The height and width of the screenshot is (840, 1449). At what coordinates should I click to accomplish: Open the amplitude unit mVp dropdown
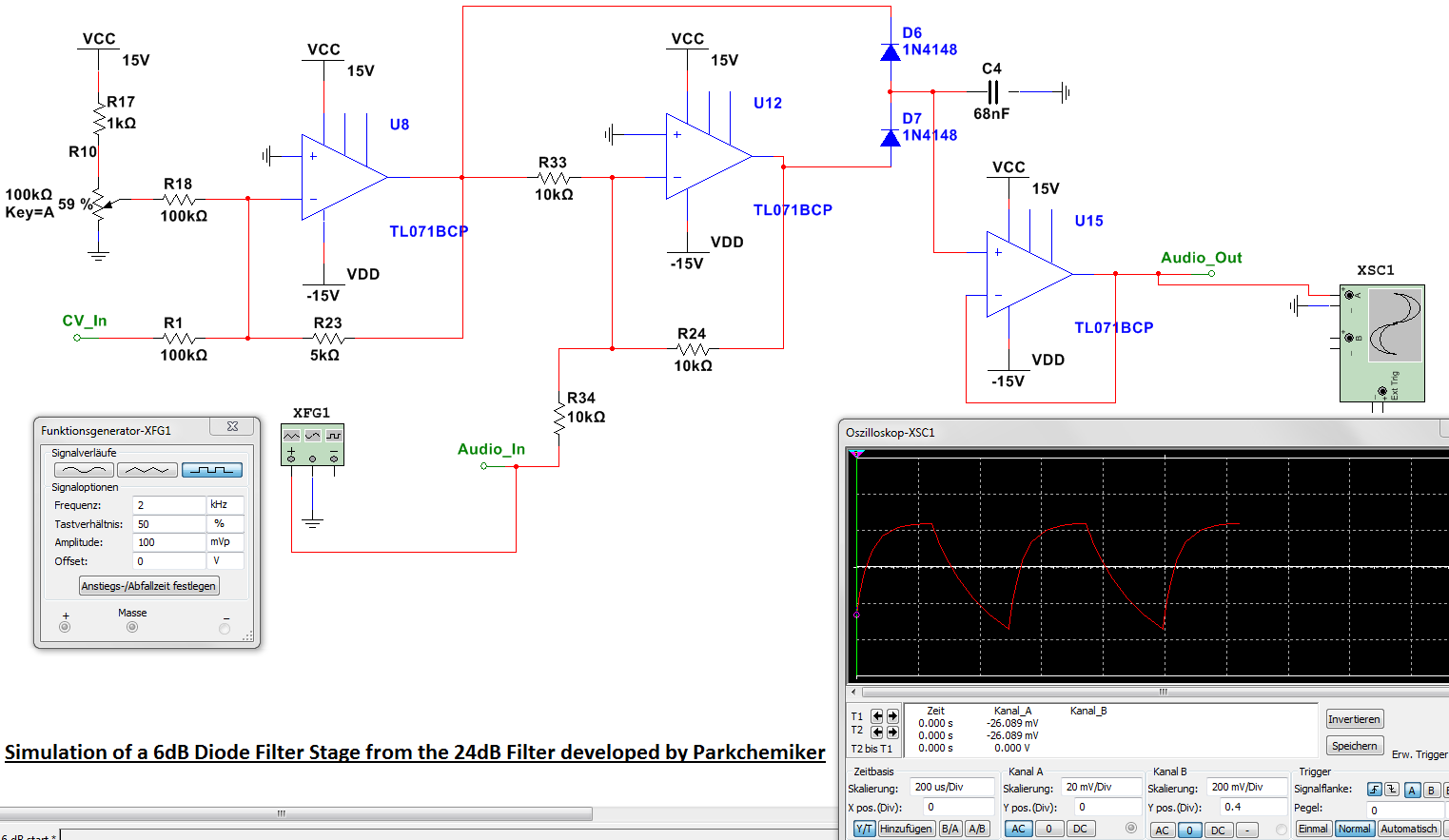tap(225, 542)
